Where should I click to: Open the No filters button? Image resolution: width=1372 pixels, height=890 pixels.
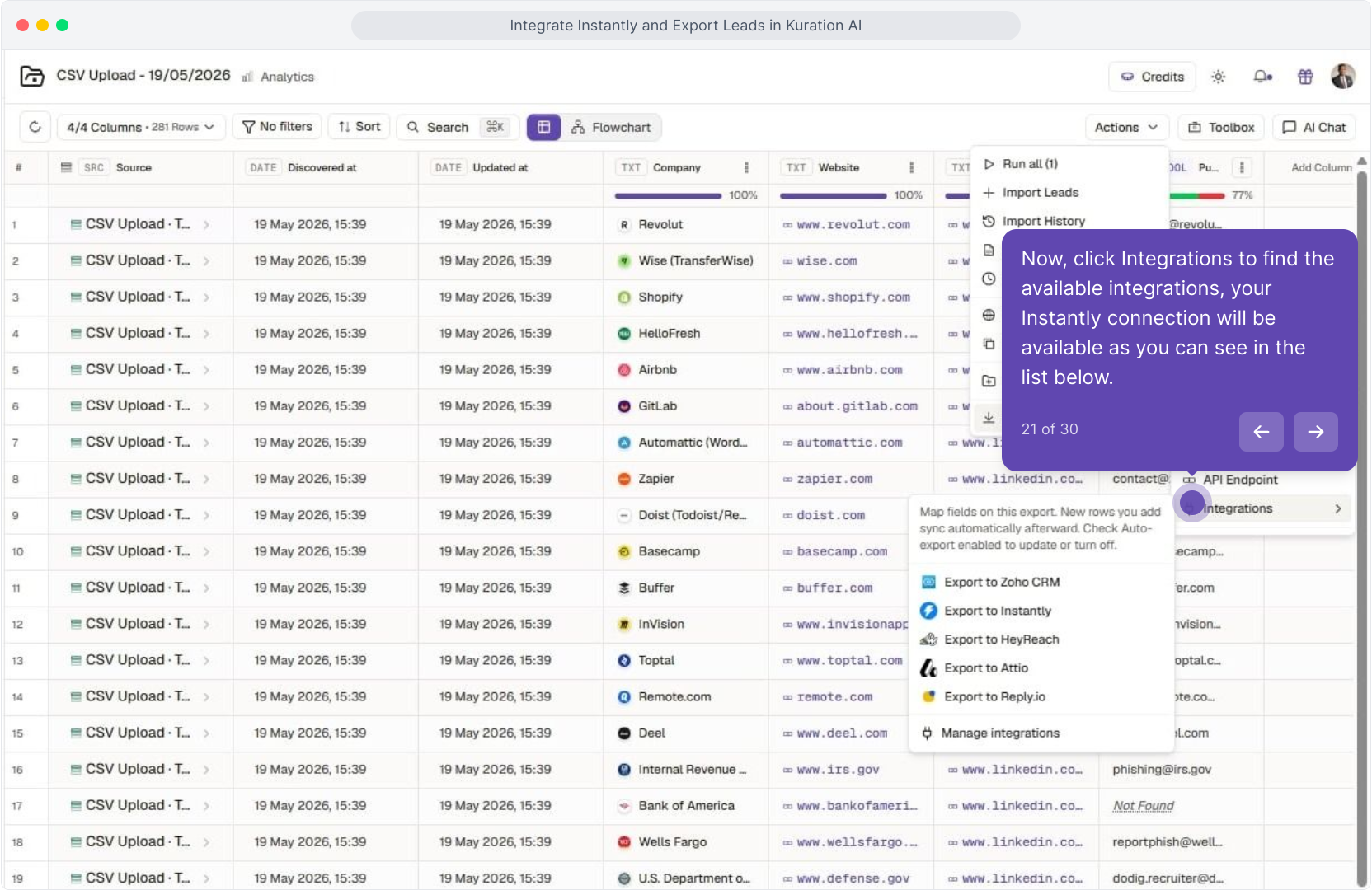pyautogui.click(x=277, y=127)
